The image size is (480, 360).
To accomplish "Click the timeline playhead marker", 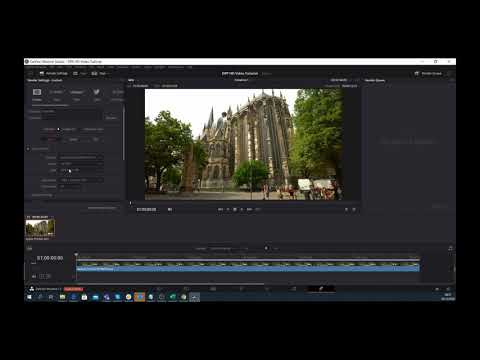I will pos(76,254).
